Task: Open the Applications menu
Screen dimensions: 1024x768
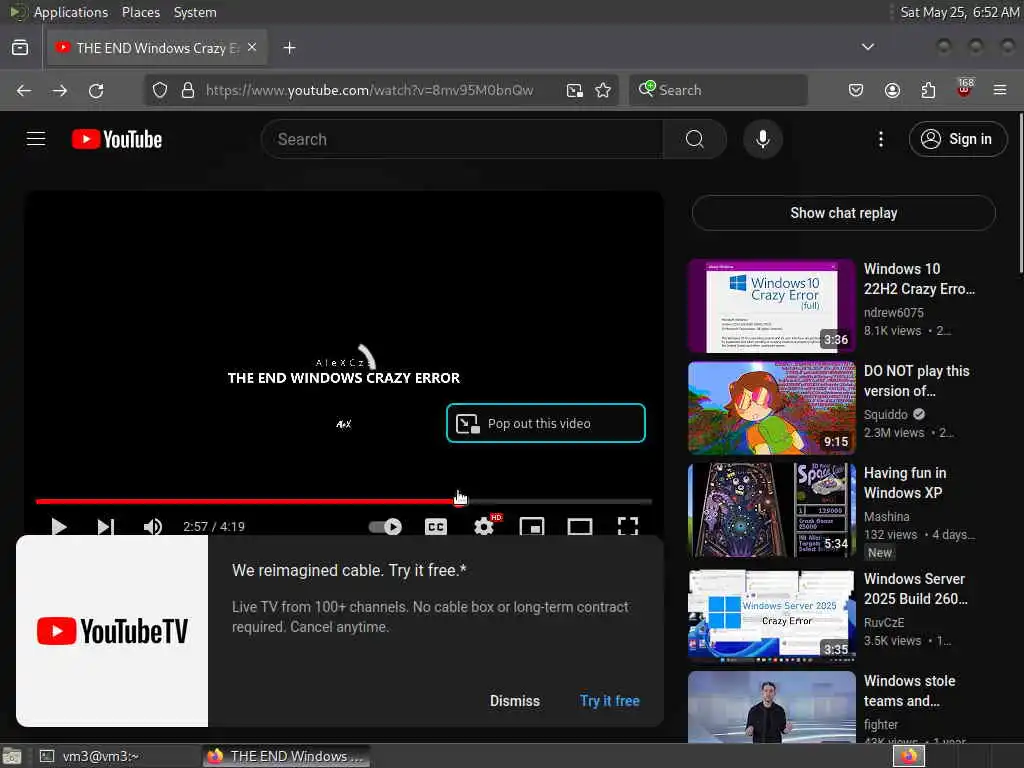Action: 71,12
